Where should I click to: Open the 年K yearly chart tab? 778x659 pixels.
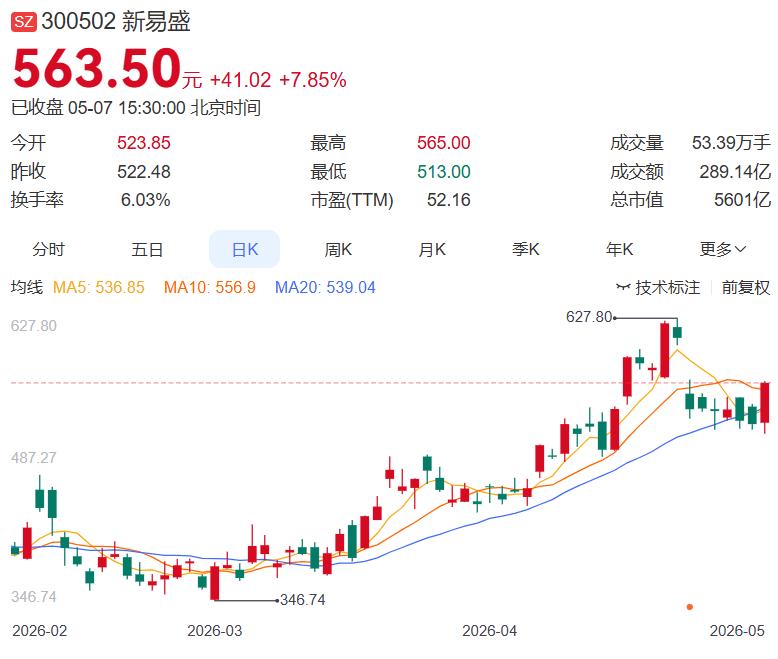[620, 249]
